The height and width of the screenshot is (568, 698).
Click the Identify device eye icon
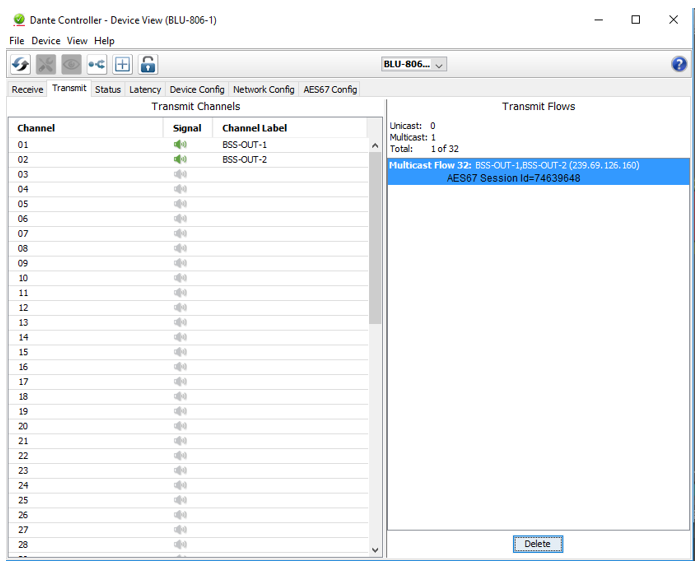coord(71,65)
